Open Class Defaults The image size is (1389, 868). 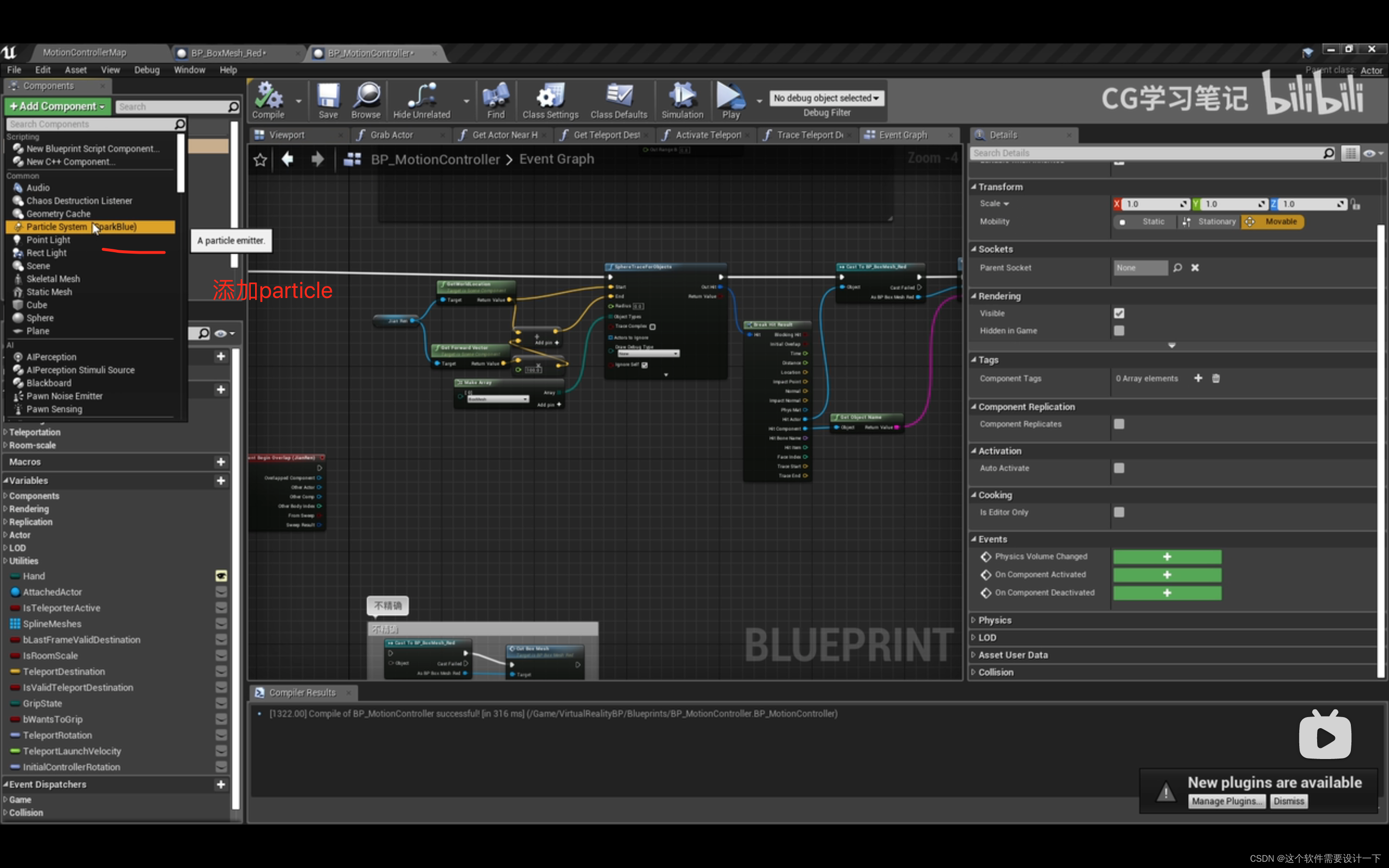(619, 99)
